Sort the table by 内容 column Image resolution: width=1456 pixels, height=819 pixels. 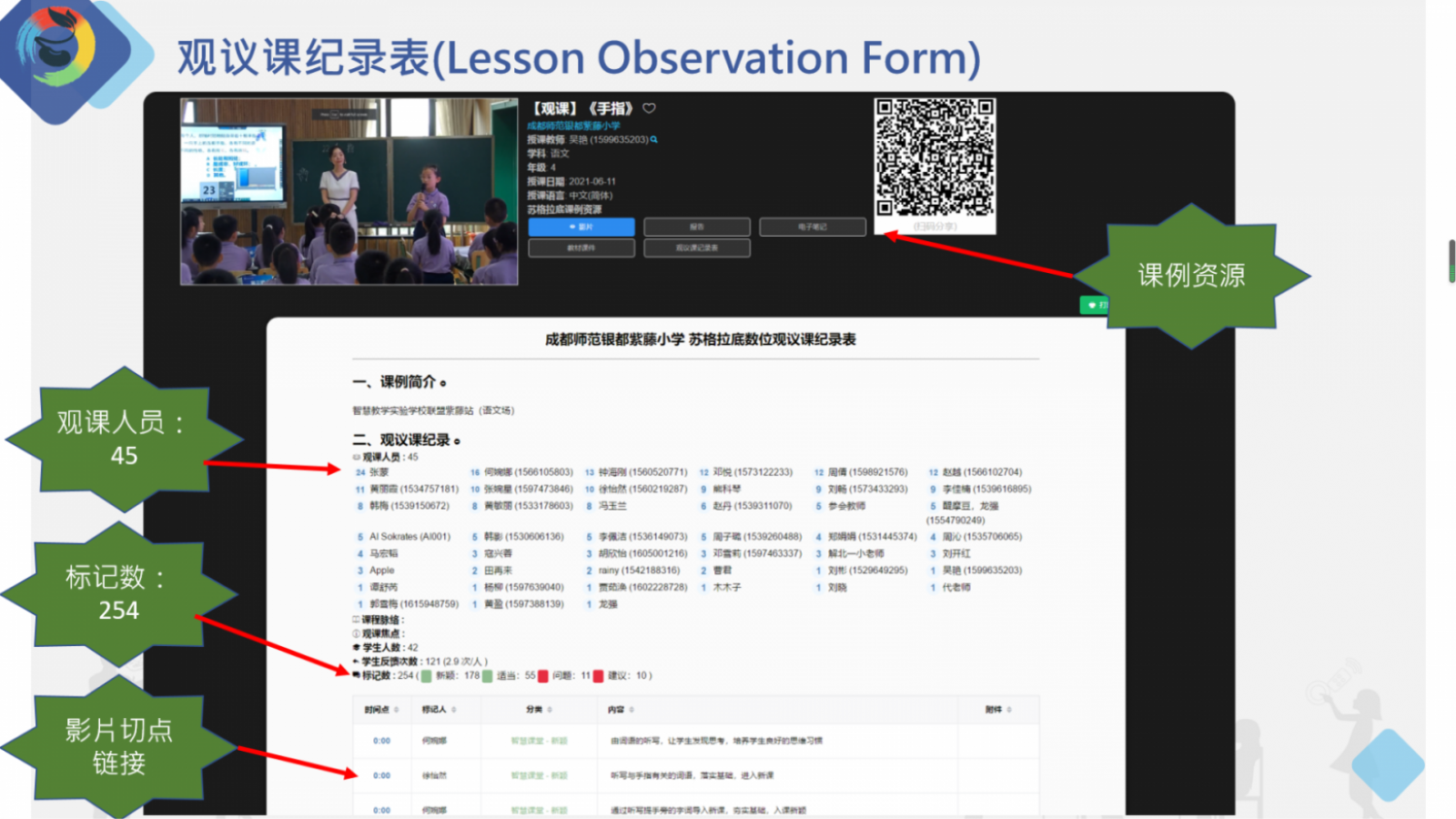(x=632, y=710)
